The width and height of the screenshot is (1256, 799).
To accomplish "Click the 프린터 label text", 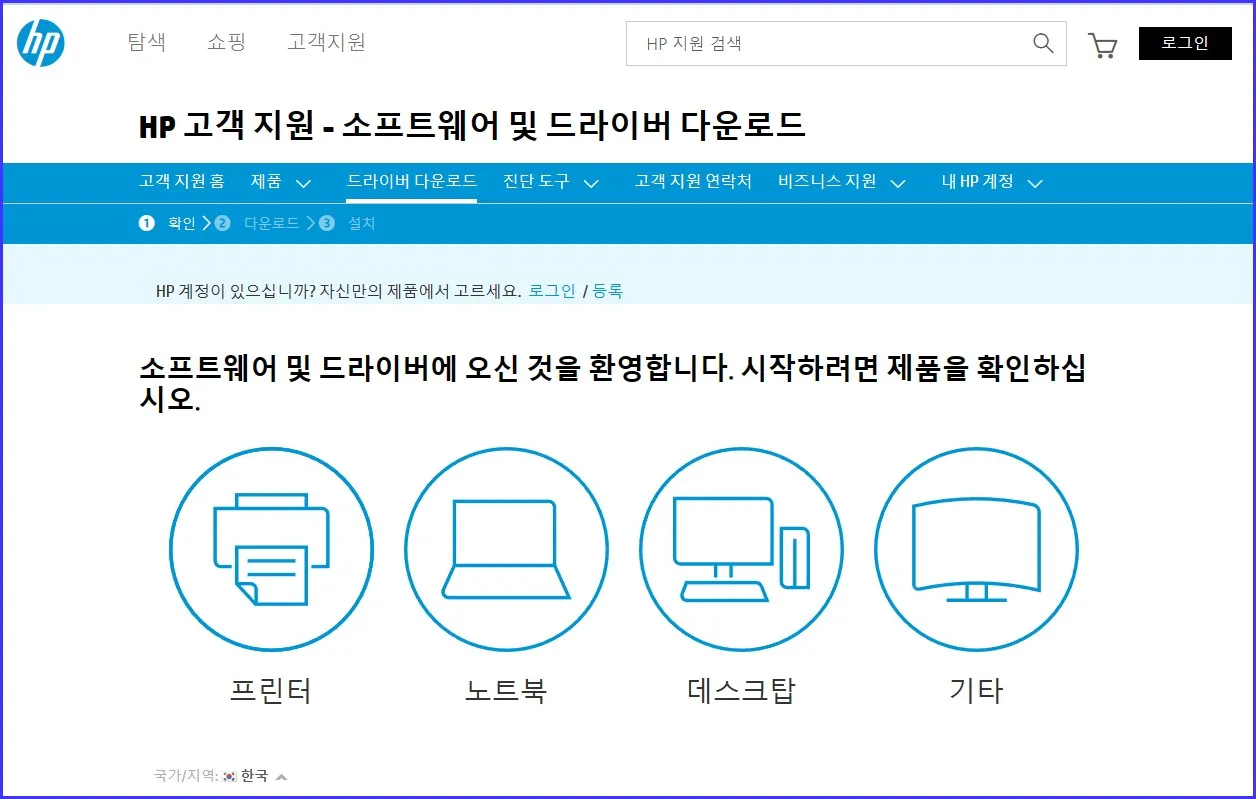I will pos(271,691).
